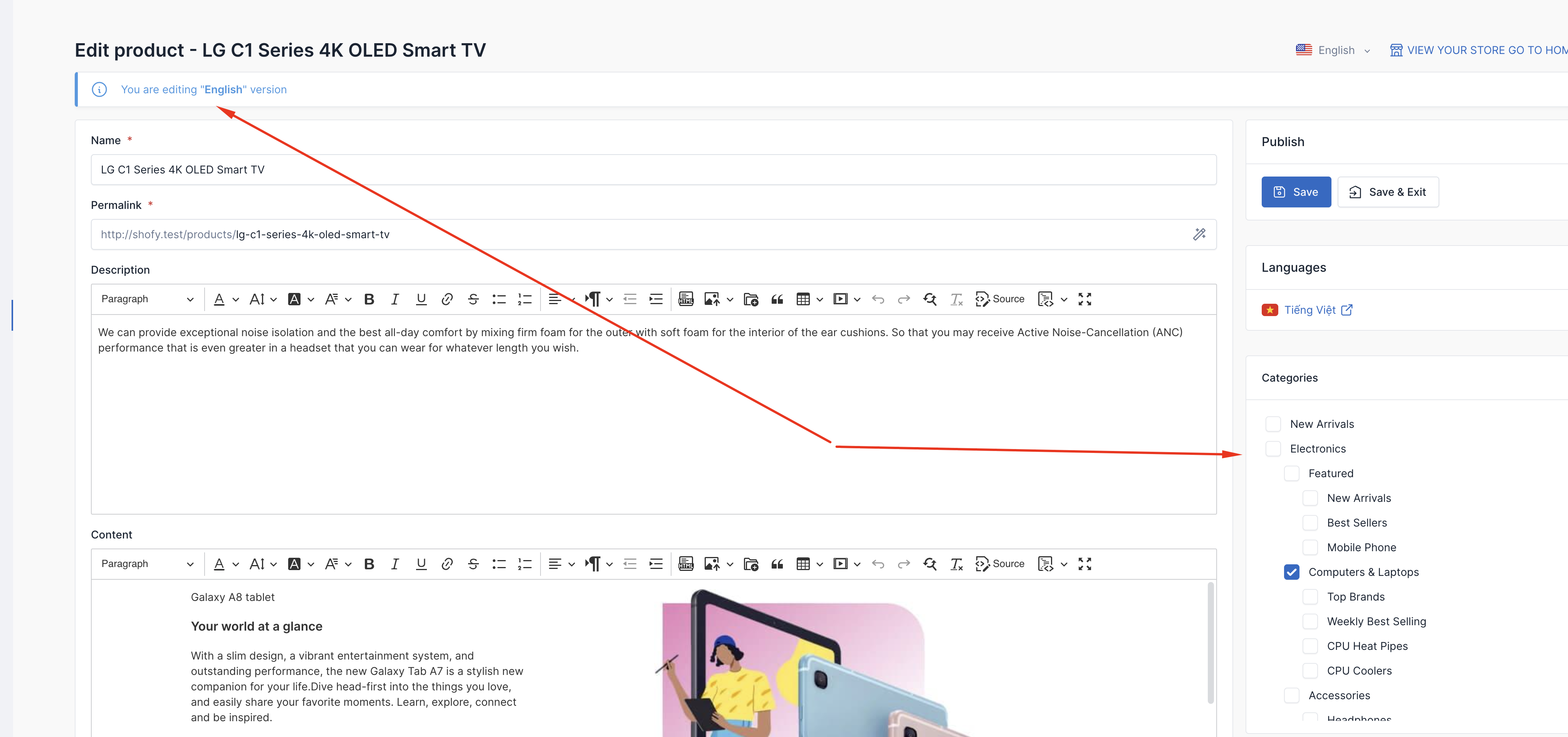
Task: Insert HTML embed in Description editor
Action: [686, 299]
